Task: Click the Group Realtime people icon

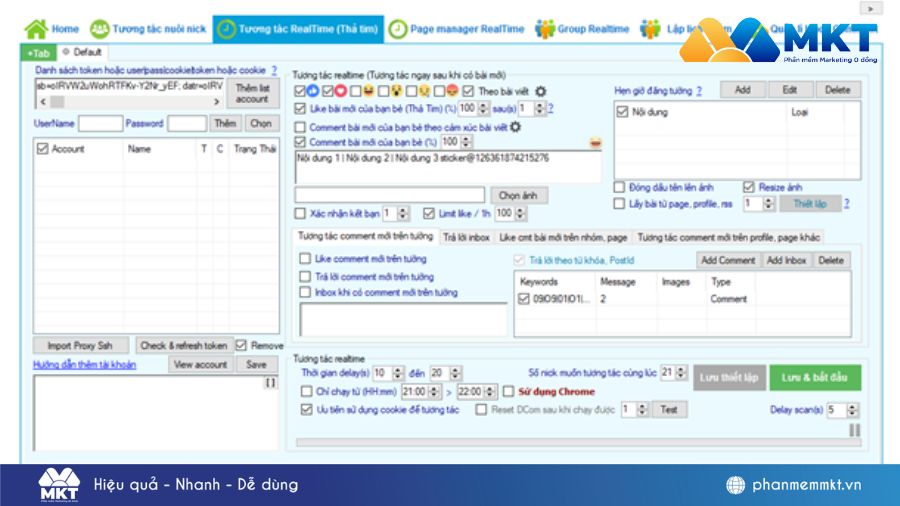Action: [545, 29]
